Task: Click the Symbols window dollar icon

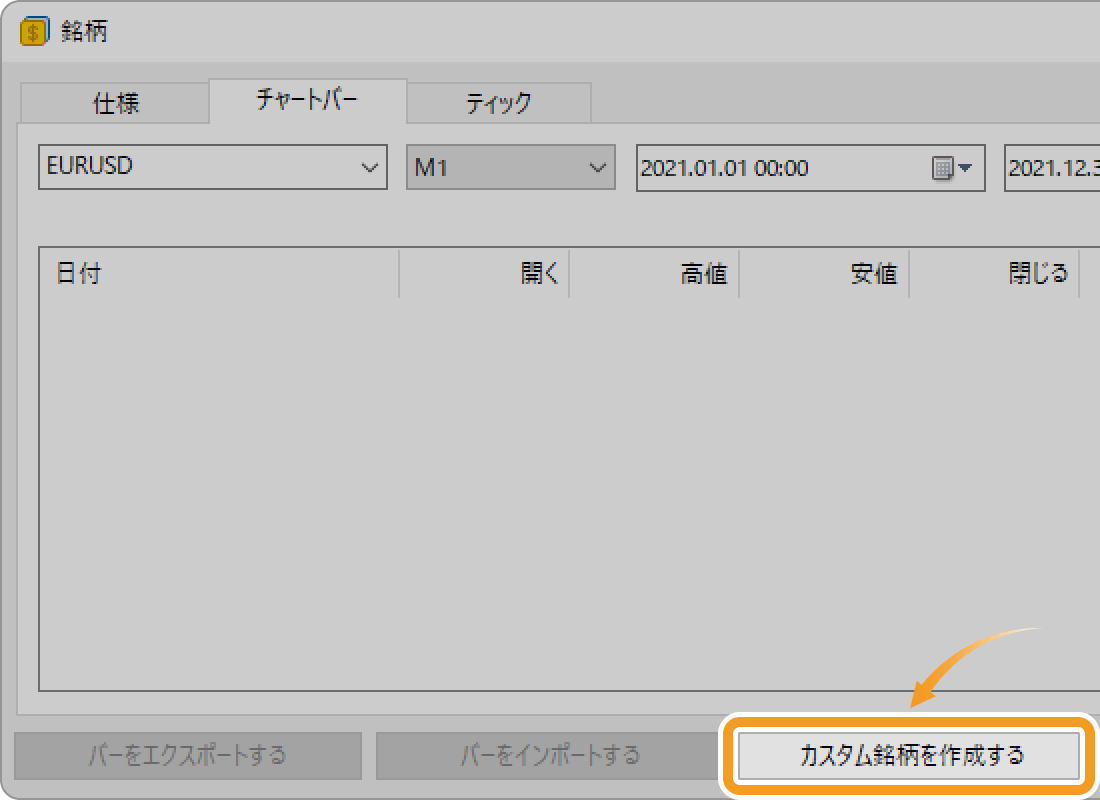Action: 34,31
